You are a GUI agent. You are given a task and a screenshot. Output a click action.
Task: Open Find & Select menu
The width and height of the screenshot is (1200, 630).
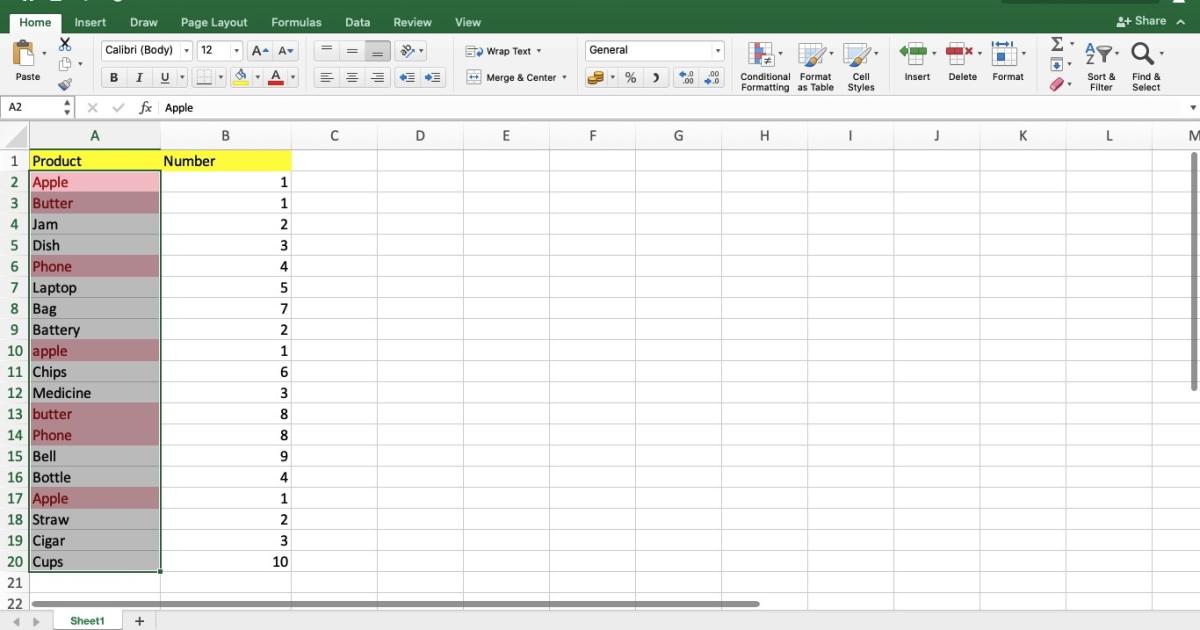(1146, 67)
